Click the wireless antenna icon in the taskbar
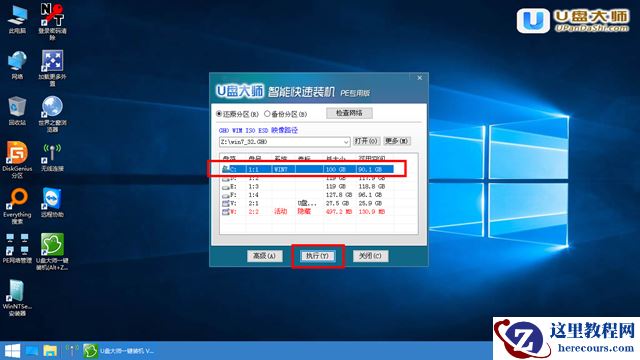This screenshot has width=640, height=360. click(71, 350)
